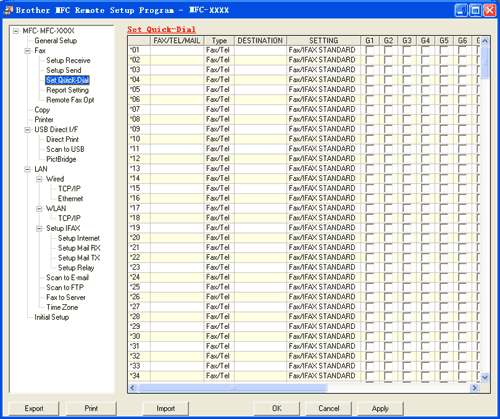Select Scan to E-mail in tree
The width and height of the screenshot is (500, 419).
point(68,278)
